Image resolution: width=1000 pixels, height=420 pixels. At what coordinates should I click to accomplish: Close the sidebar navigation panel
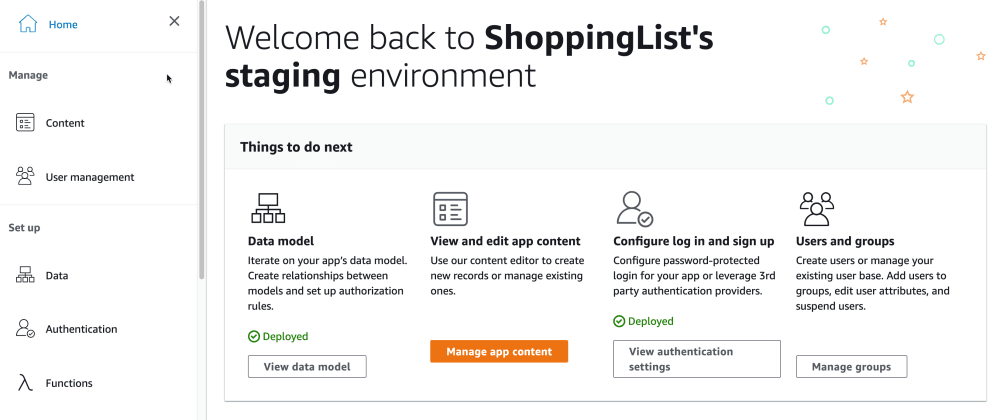tap(174, 21)
